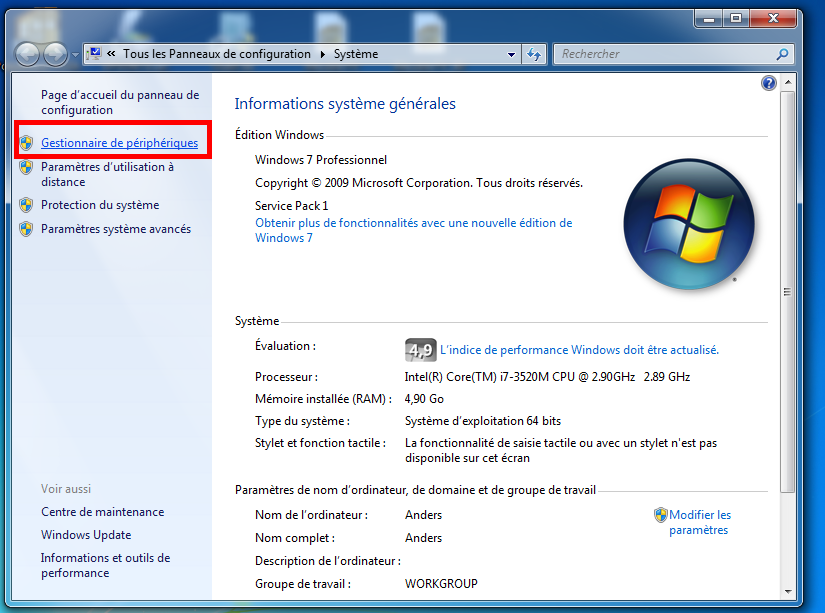The width and height of the screenshot is (825, 613).
Task: Select 'Tous les Panneaux de configuration' breadcrumb
Action: click(x=217, y=54)
